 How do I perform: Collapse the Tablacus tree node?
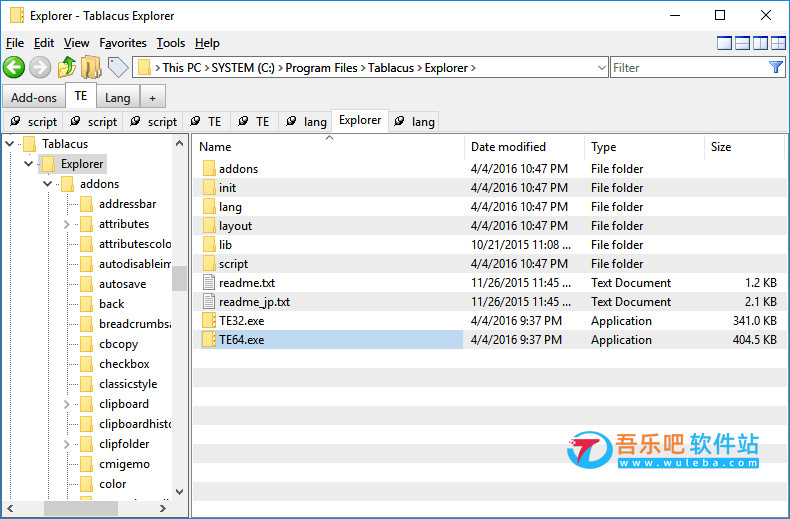click(10, 144)
